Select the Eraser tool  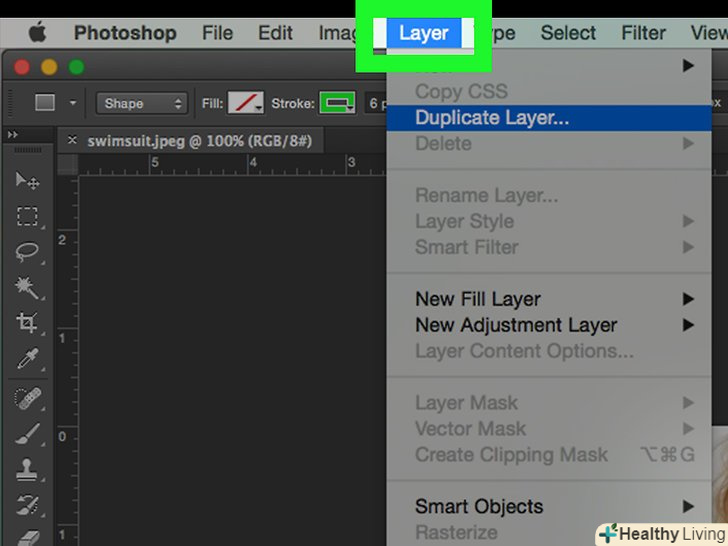coord(27,538)
